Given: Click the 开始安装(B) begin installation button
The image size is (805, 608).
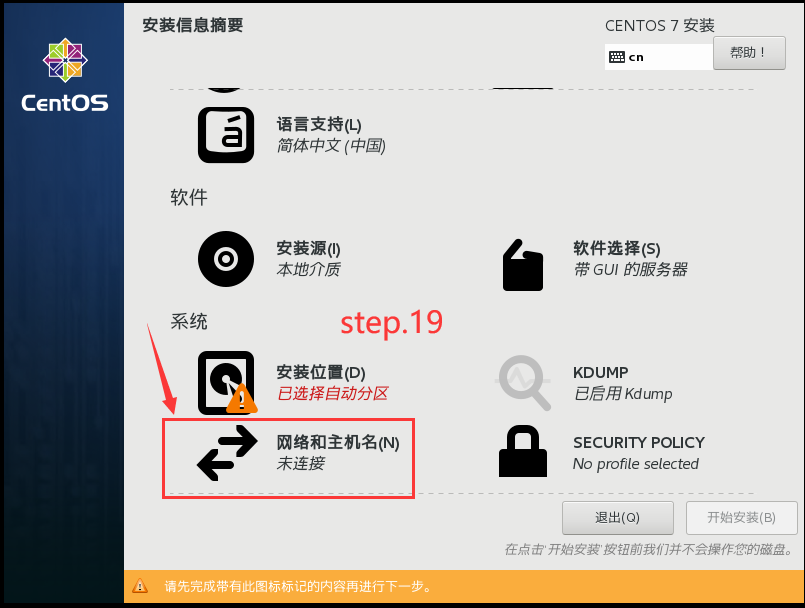Looking at the screenshot, I should pos(741,518).
